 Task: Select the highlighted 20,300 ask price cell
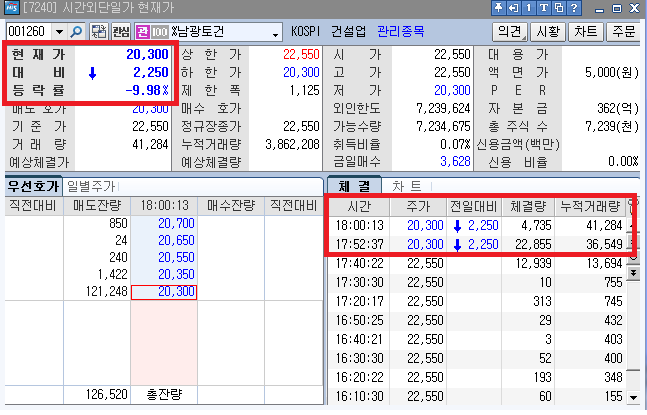[164, 292]
